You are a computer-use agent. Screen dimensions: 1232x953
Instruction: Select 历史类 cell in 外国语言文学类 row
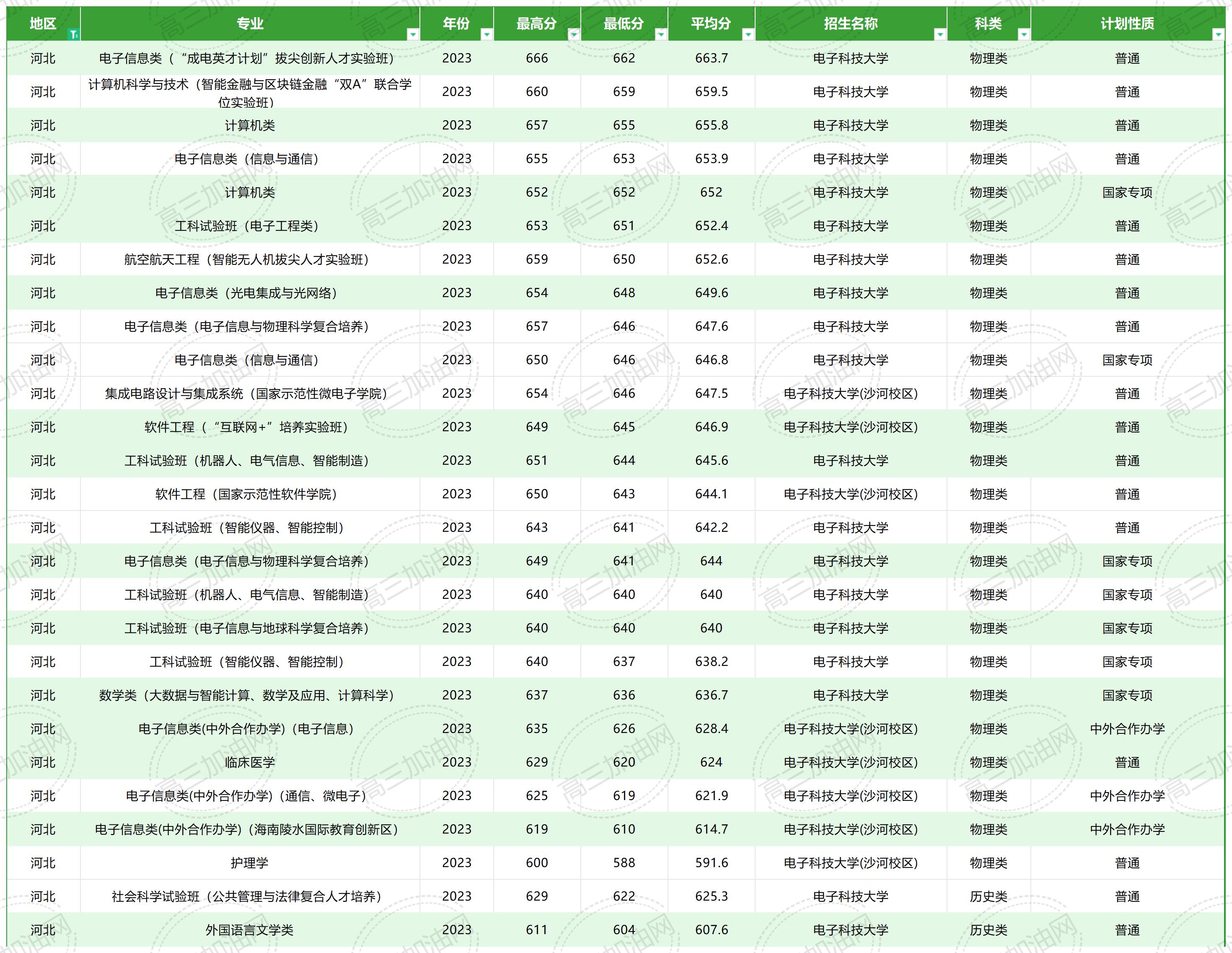coord(988,930)
